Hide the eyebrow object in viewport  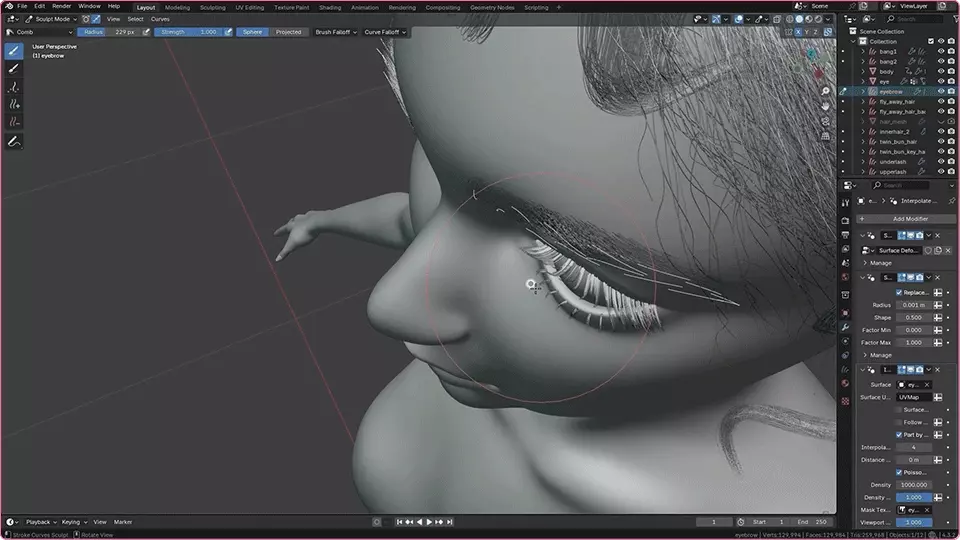(941, 91)
